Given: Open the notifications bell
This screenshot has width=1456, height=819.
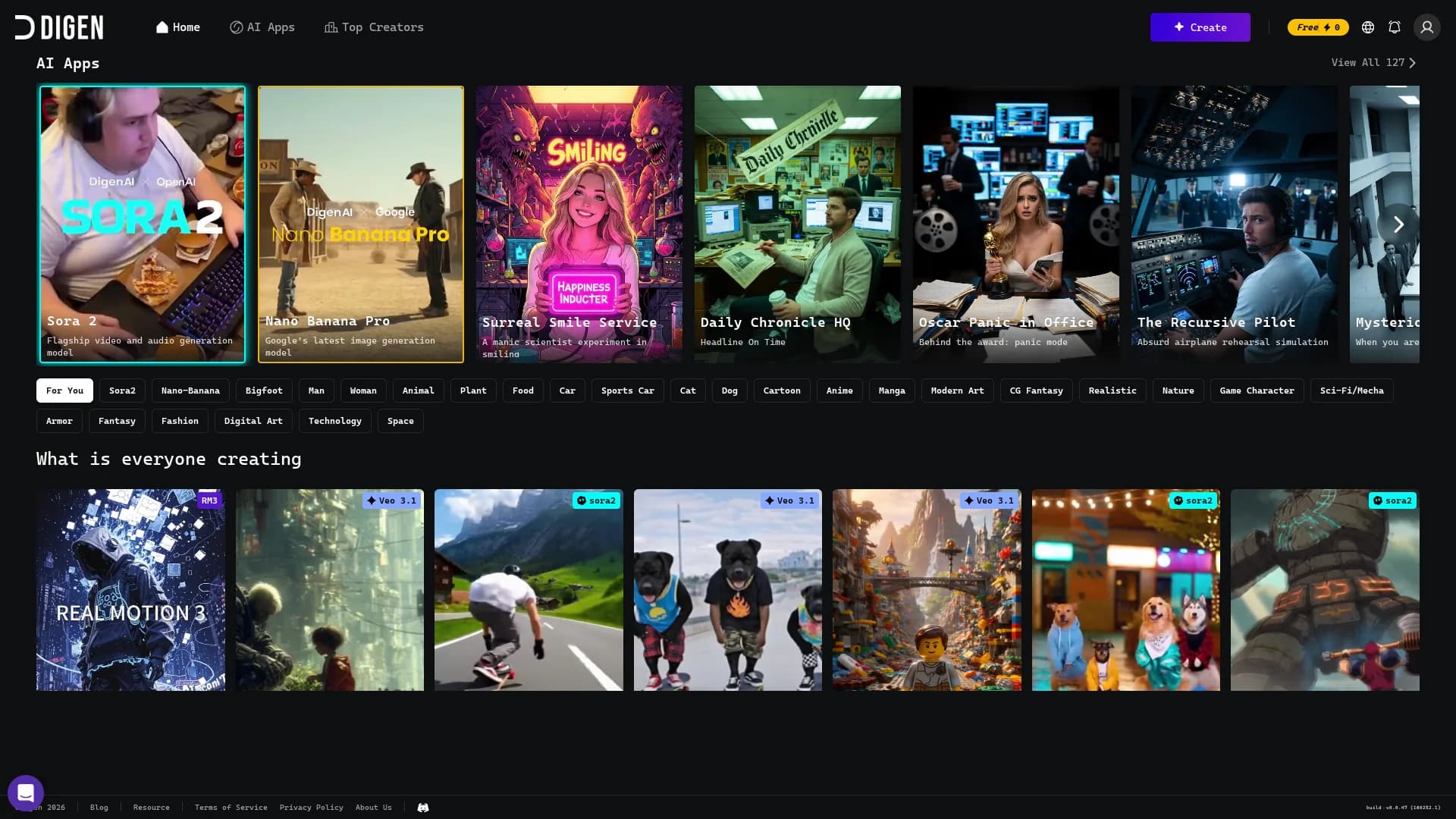Looking at the screenshot, I should [1395, 27].
